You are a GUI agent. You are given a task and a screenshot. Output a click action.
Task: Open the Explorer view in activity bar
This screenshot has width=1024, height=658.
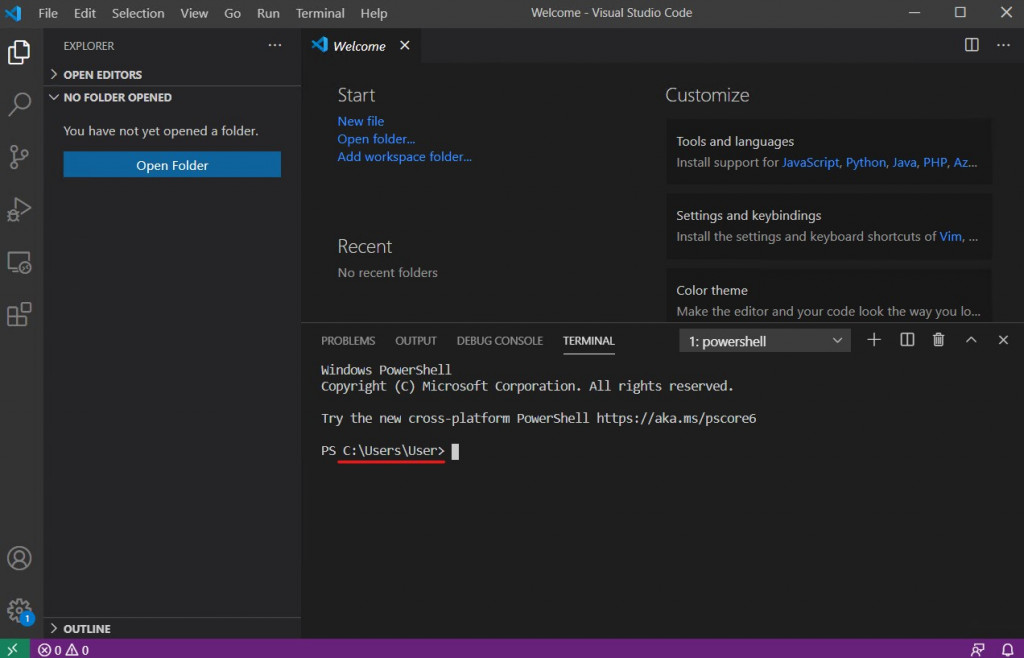click(x=19, y=52)
